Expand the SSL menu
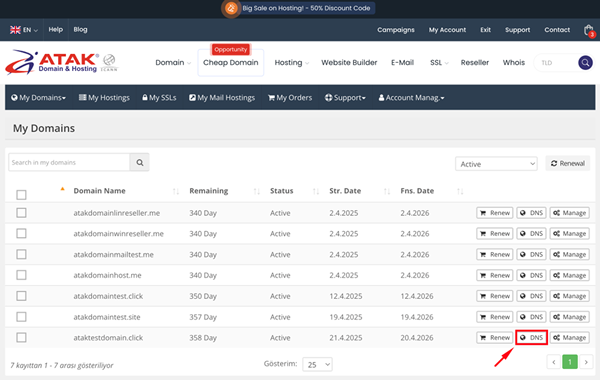Screen dimensions: 600x380 (x=439, y=62)
